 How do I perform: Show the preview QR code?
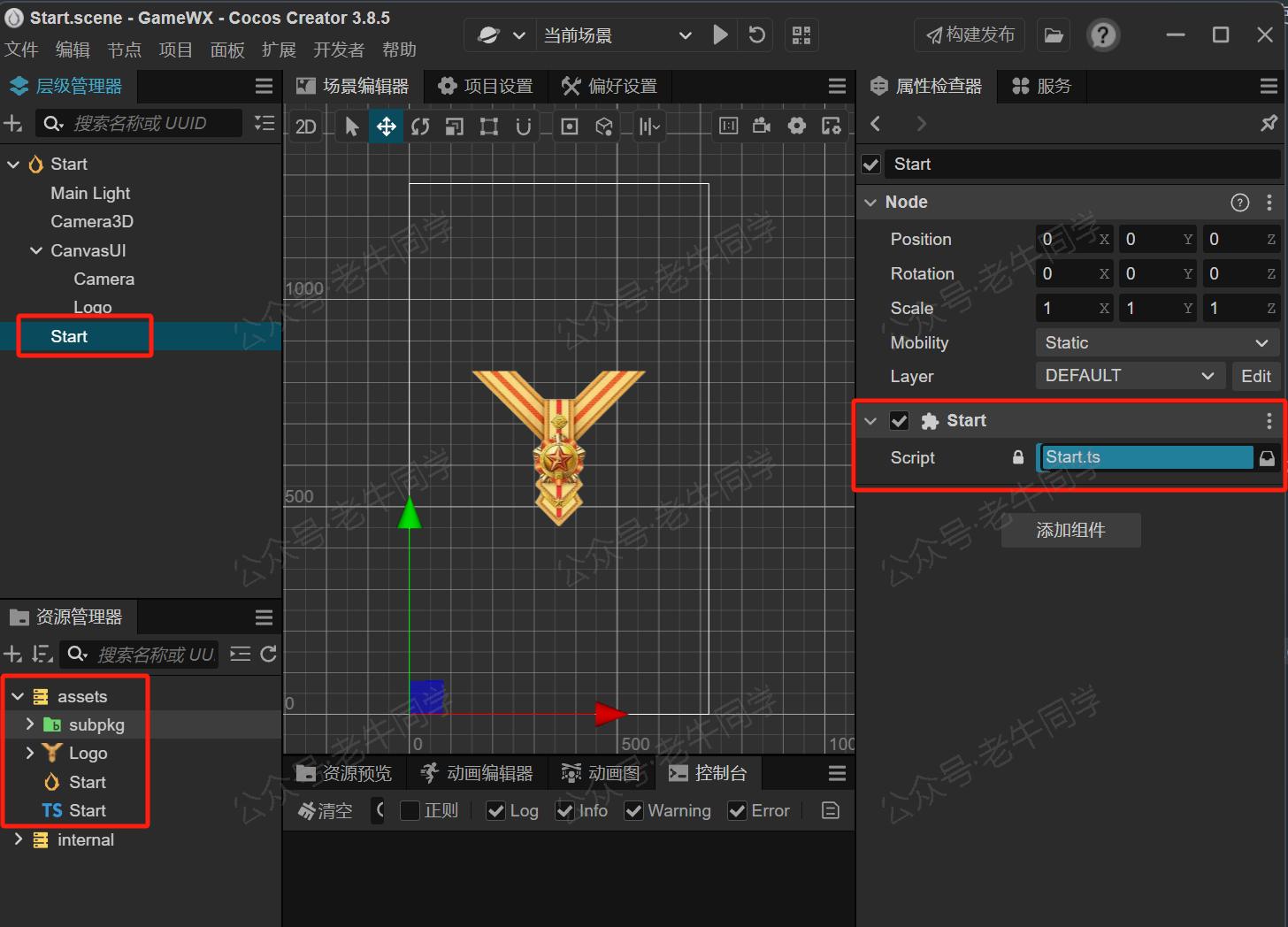(x=801, y=35)
